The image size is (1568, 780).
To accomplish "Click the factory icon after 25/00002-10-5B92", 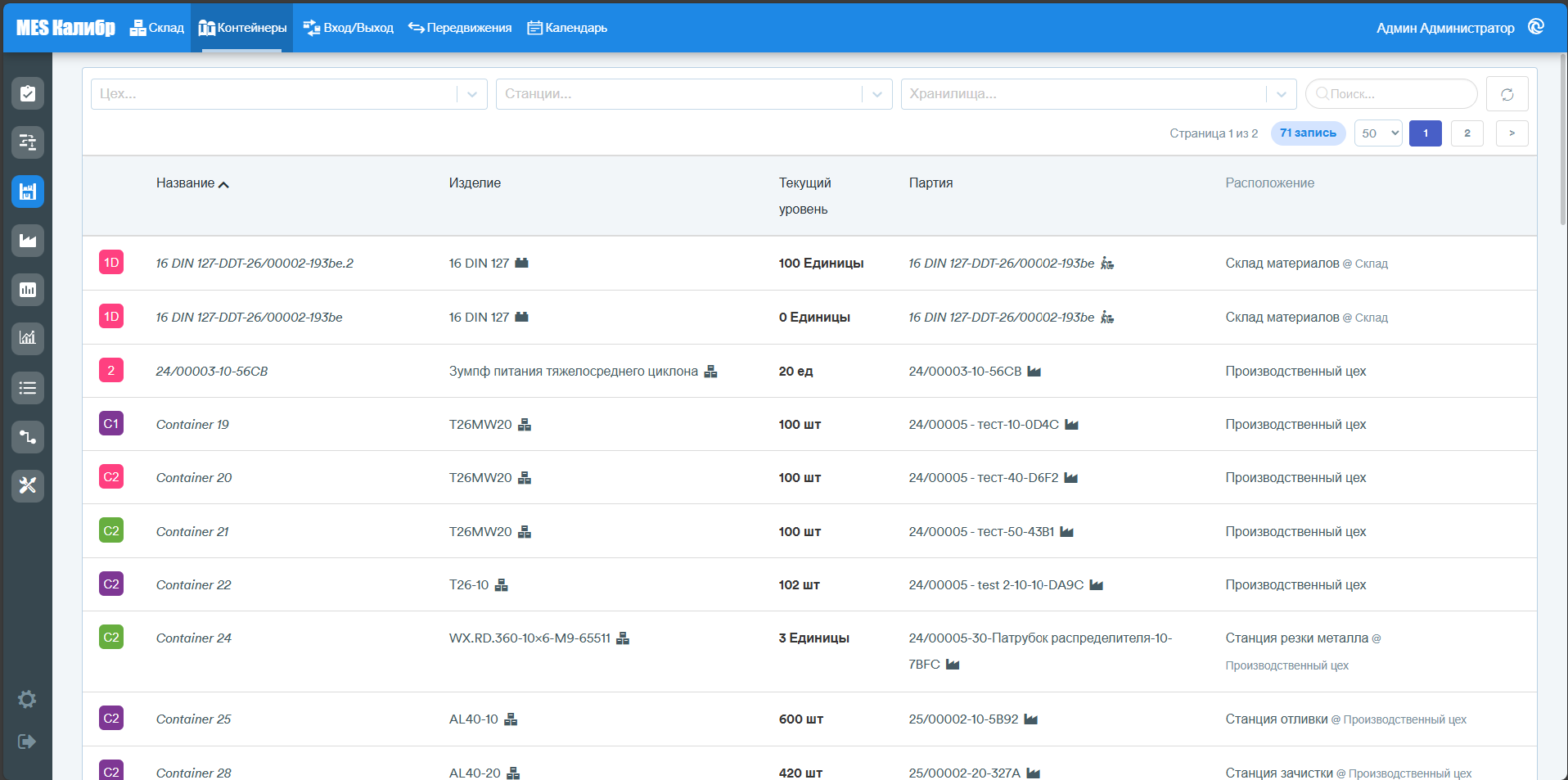I will [x=1031, y=719].
